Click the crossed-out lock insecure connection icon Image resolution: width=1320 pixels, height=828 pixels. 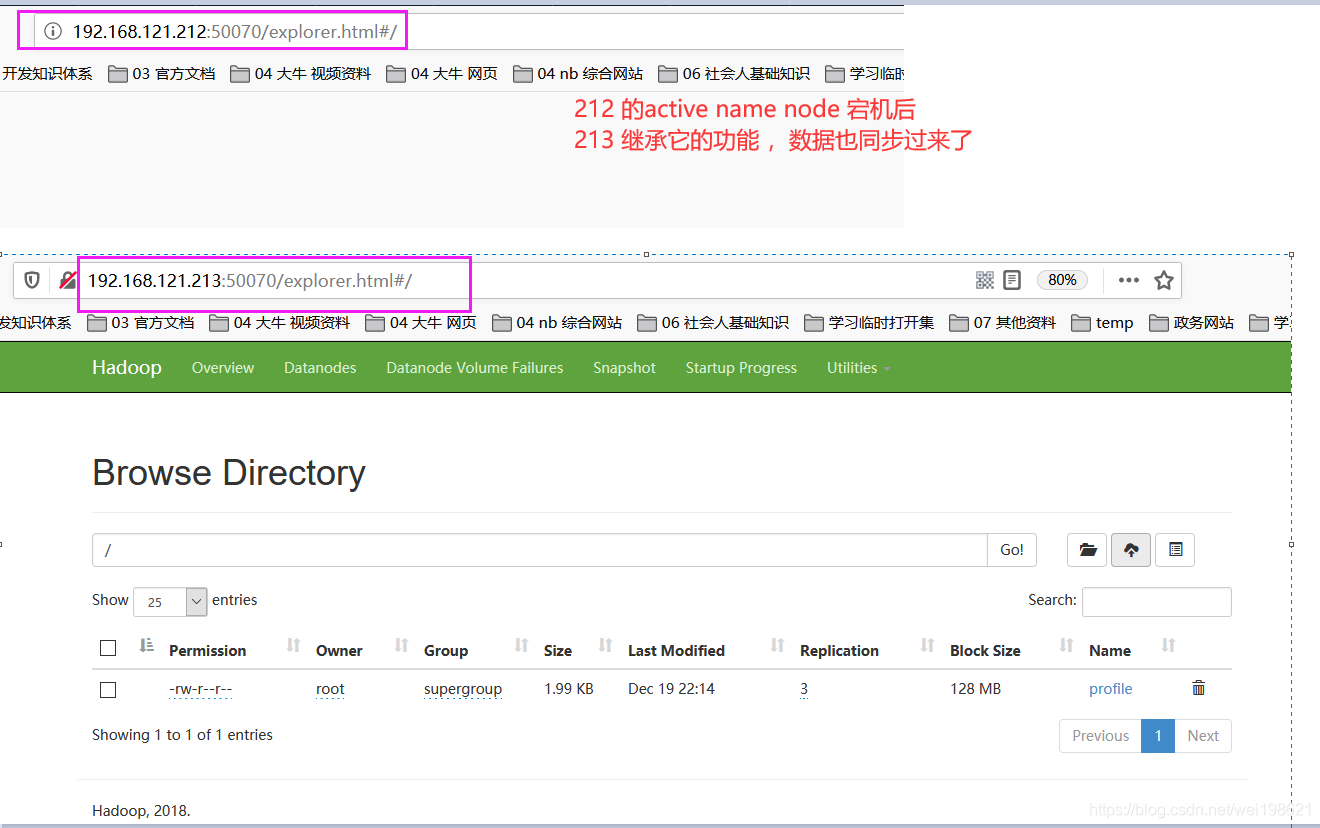point(67,280)
